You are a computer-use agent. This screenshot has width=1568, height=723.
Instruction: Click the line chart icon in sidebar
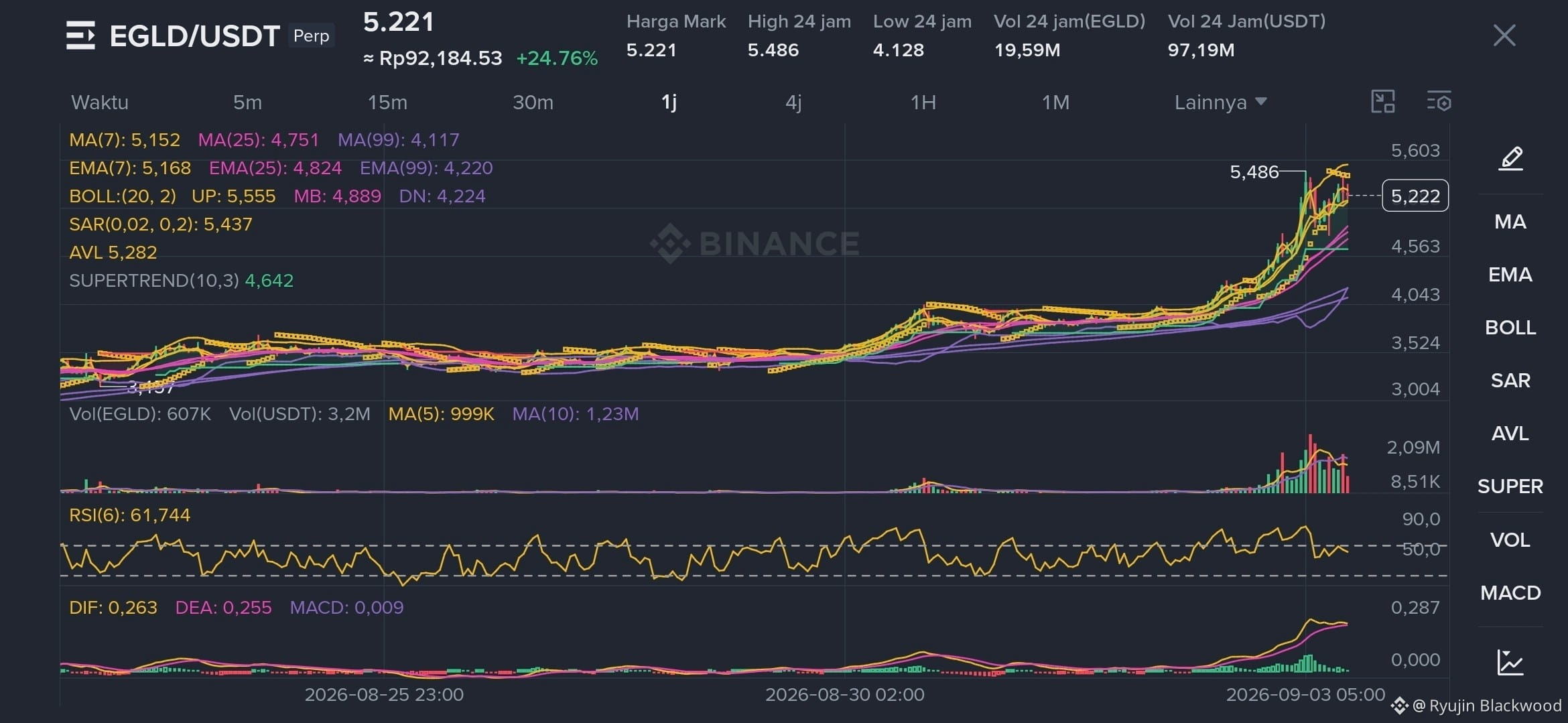(x=1510, y=662)
